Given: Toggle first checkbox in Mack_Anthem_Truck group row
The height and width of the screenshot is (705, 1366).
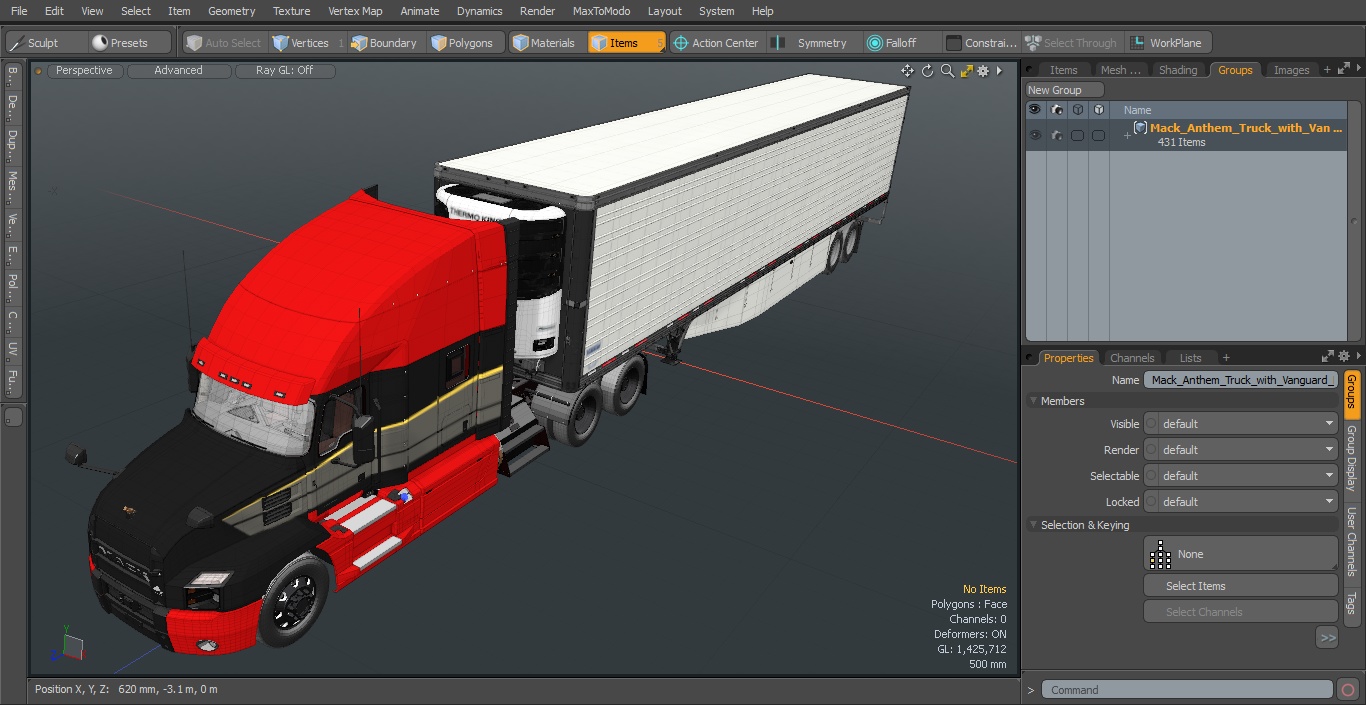Looking at the screenshot, I should pyautogui.click(x=1077, y=135).
